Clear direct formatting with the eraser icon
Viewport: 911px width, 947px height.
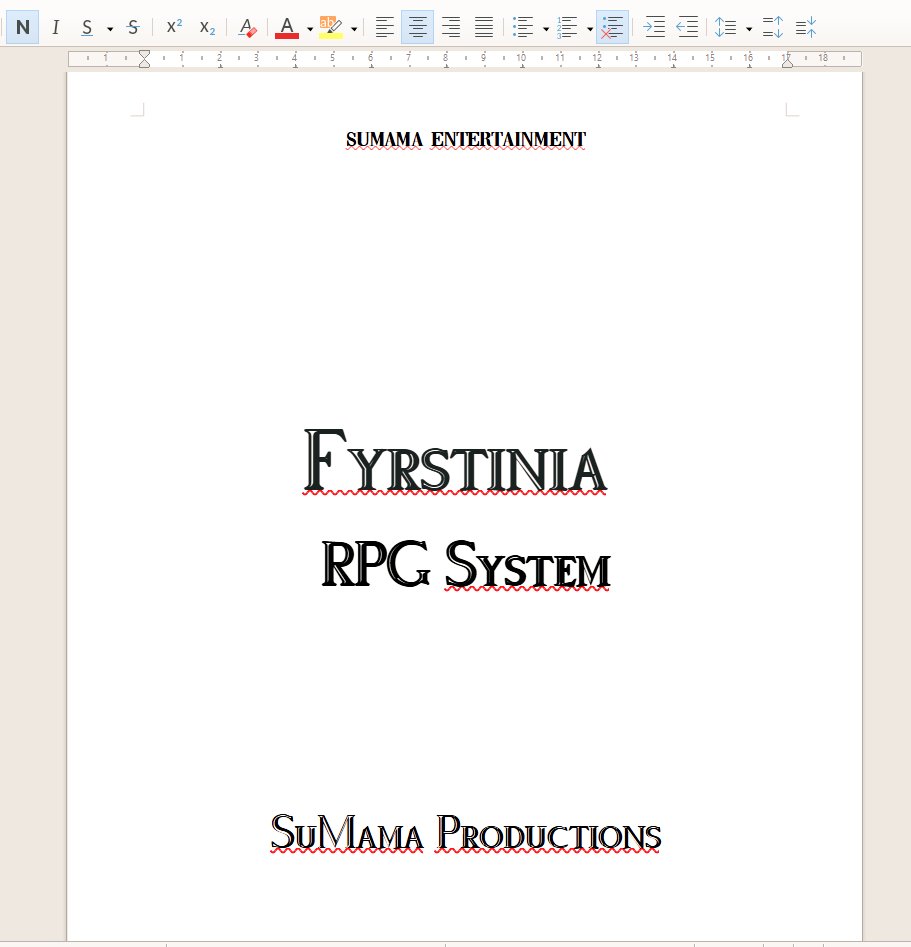click(x=247, y=27)
